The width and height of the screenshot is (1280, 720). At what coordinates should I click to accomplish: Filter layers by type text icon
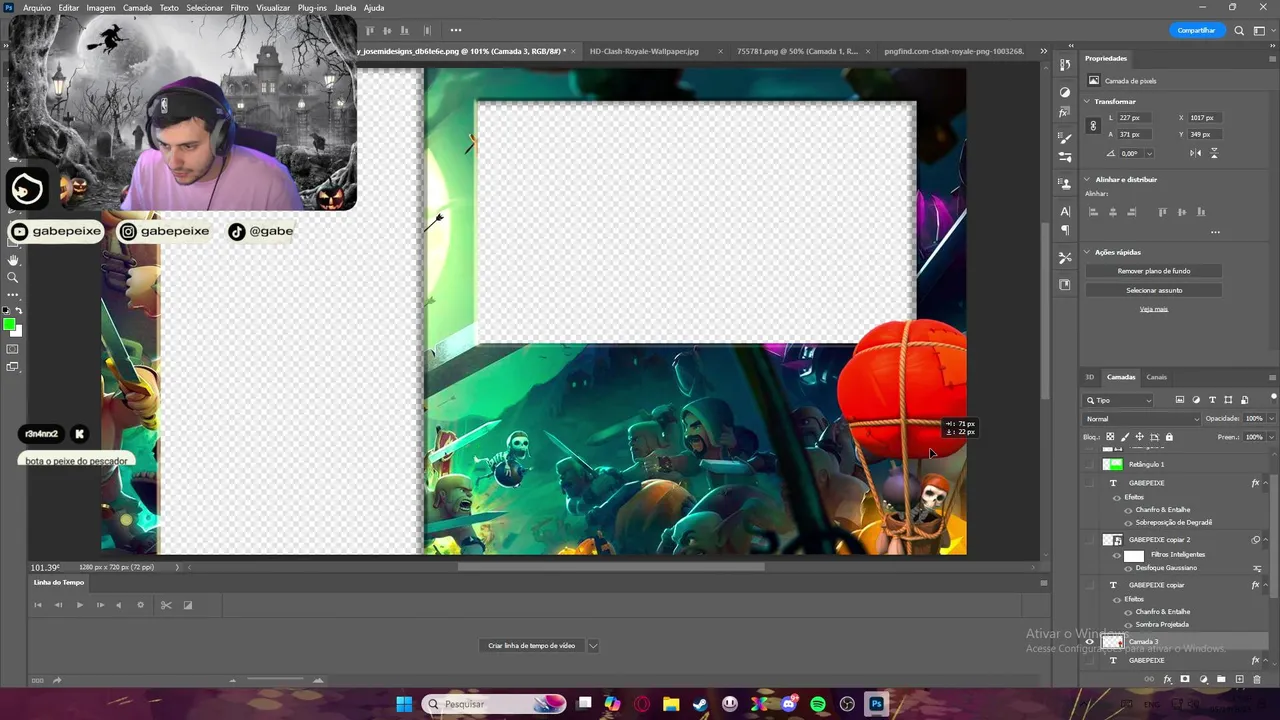pyautogui.click(x=1213, y=400)
